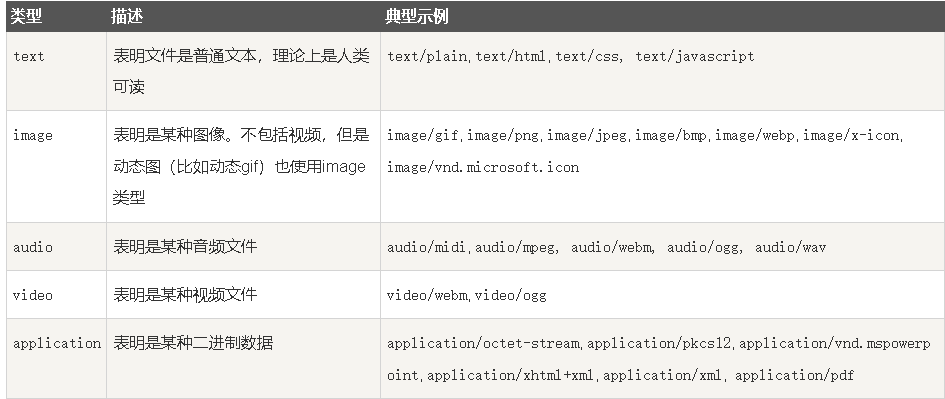Click the image/jpeg example

coord(587,136)
